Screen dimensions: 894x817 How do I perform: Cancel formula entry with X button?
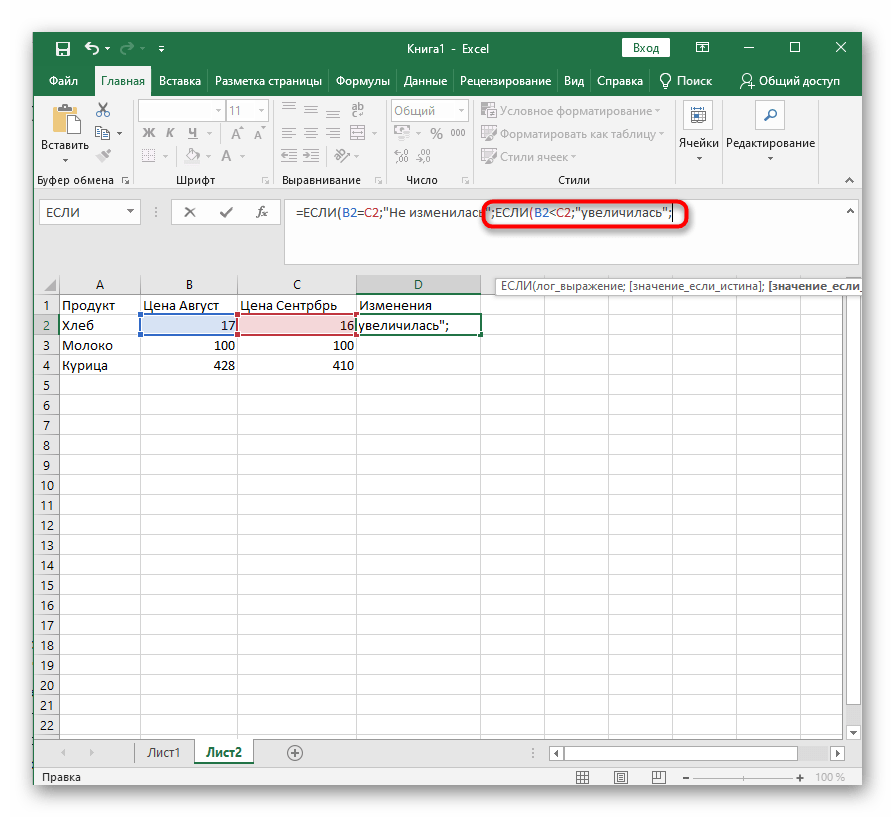190,212
